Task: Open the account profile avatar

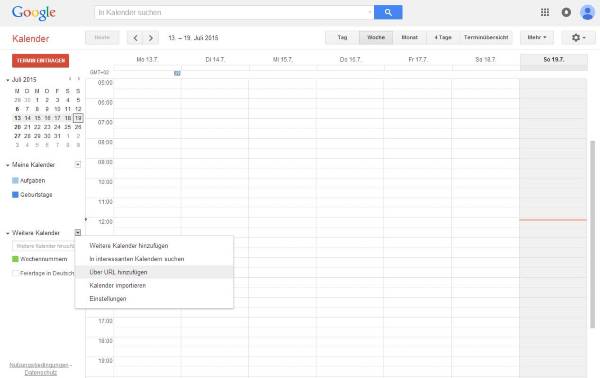Action: (587, 12)
